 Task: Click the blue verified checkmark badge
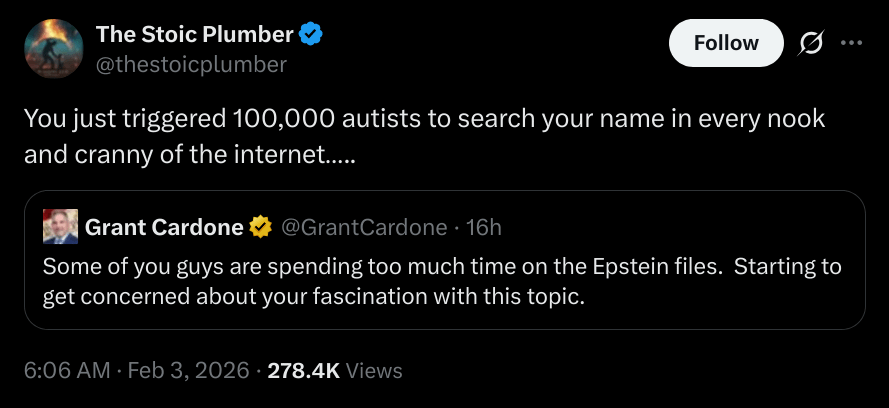tap(312, 34)
